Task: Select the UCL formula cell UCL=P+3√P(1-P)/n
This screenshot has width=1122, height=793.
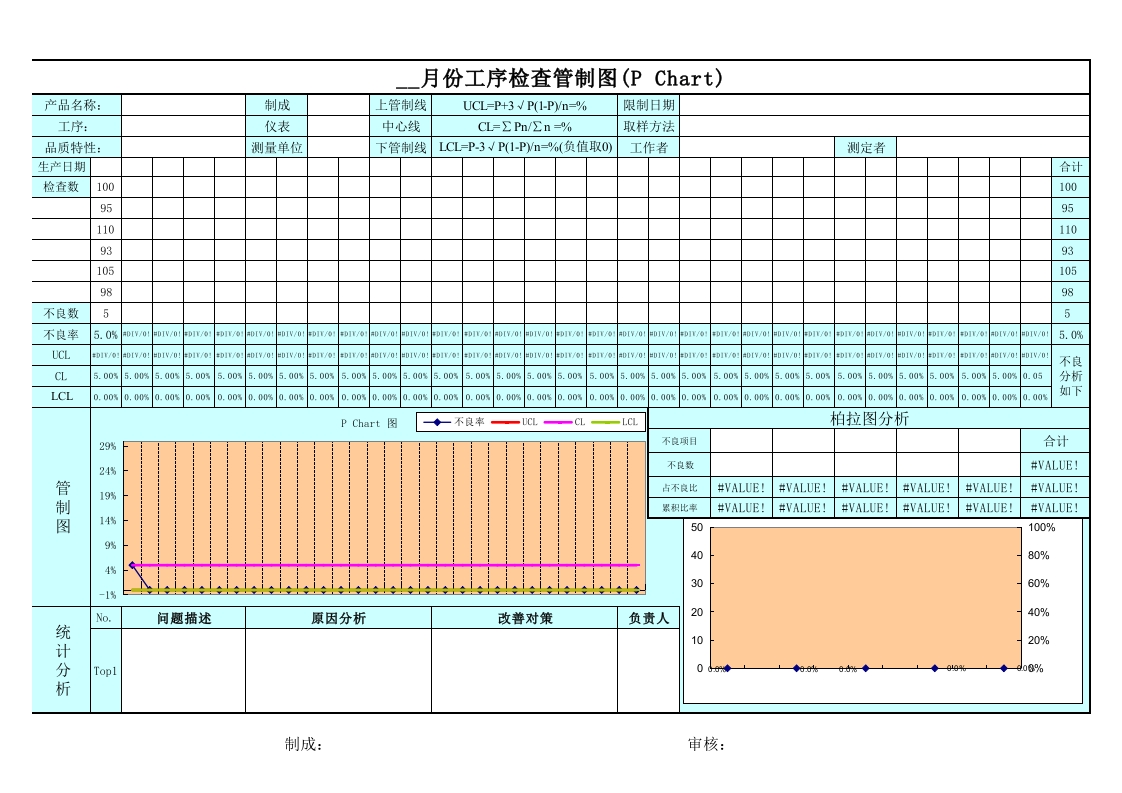Action: point(527,104)
